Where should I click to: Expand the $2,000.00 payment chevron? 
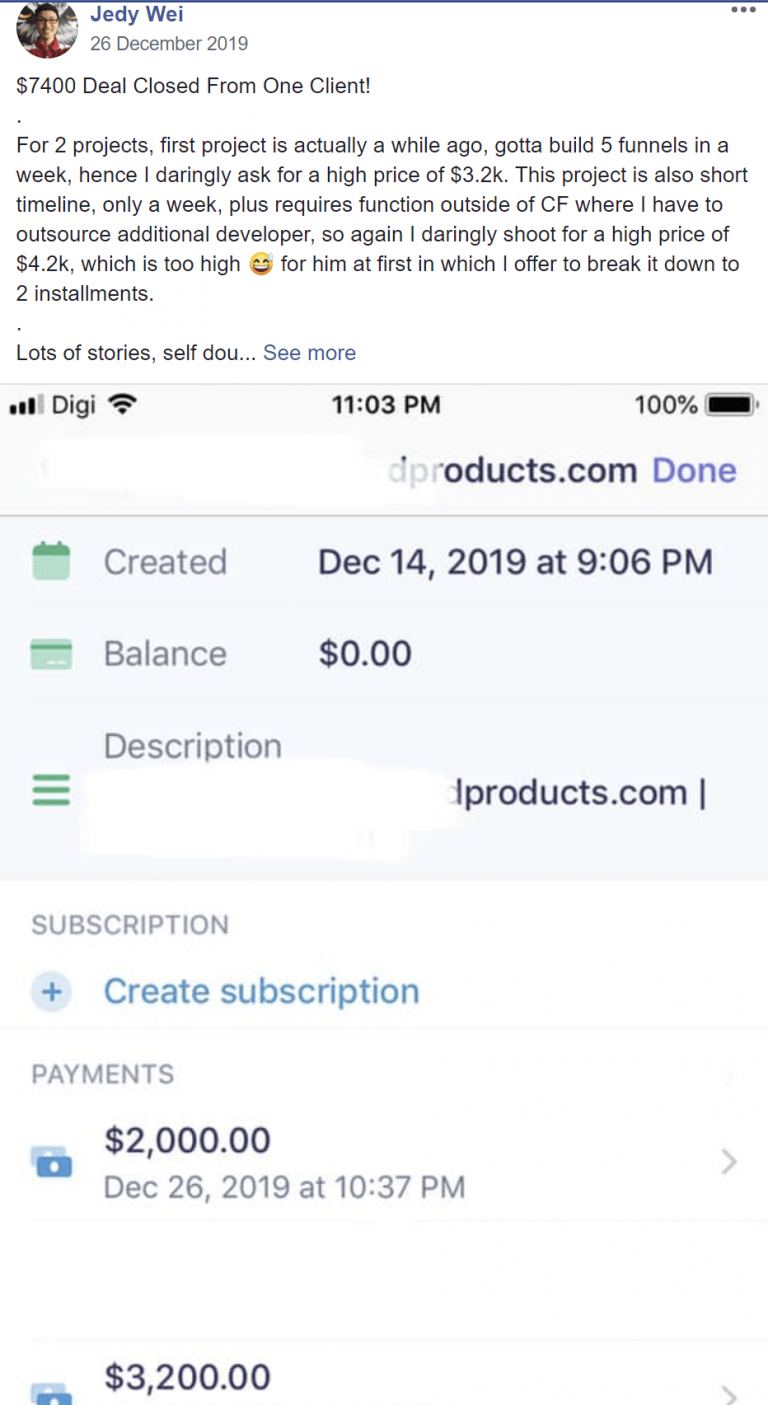click(x=729, y=1162)
